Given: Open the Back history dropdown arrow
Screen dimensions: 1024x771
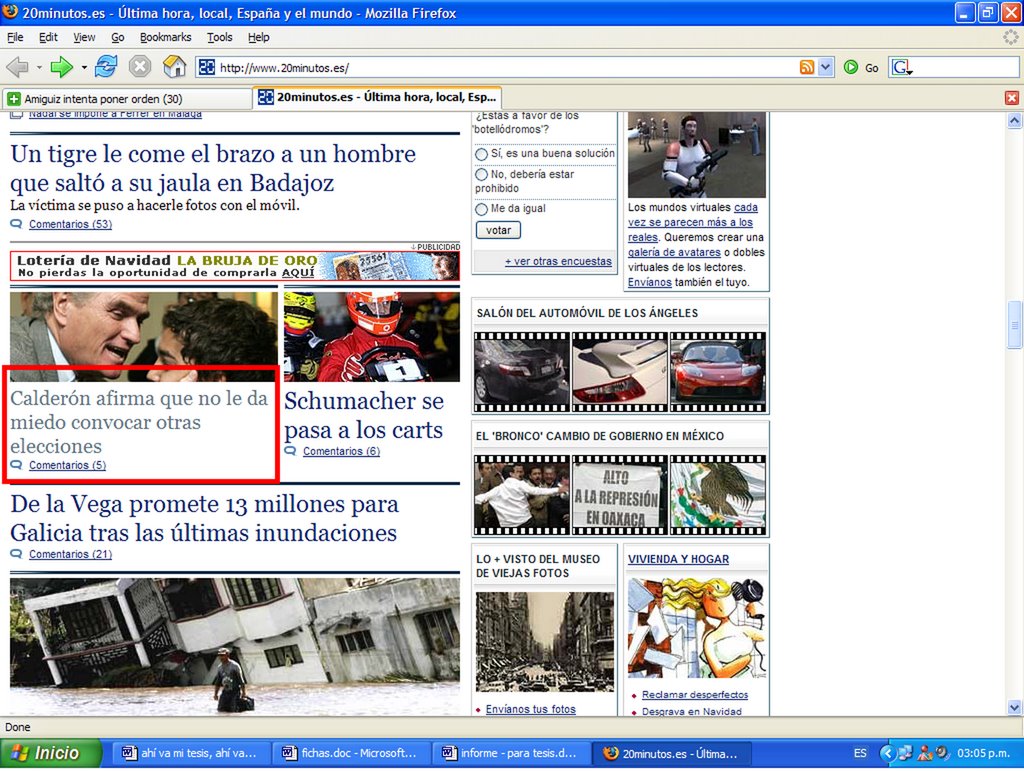Looking at the screenshot, I should tap(39, 67).
